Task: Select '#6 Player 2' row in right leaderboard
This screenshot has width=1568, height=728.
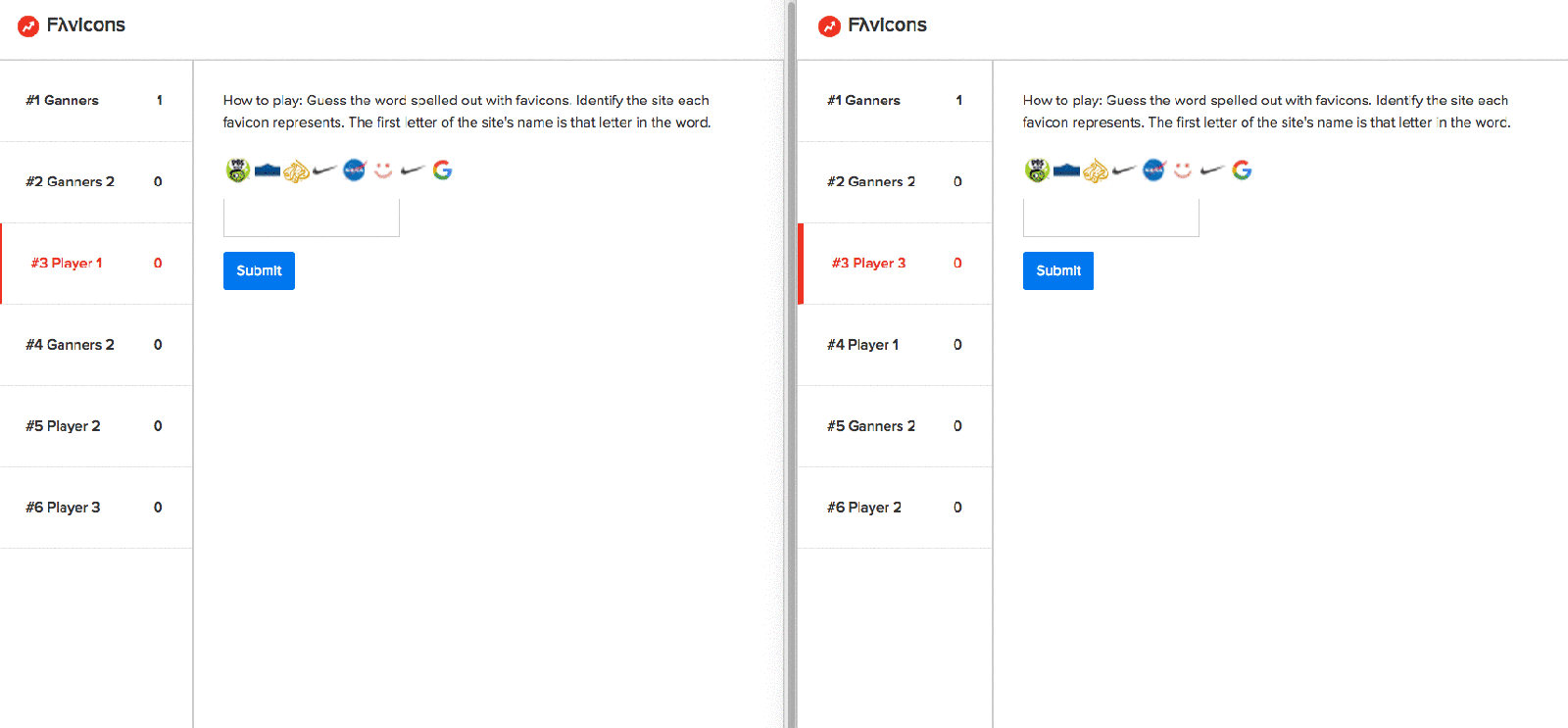Action: click(x=896, y=508)
